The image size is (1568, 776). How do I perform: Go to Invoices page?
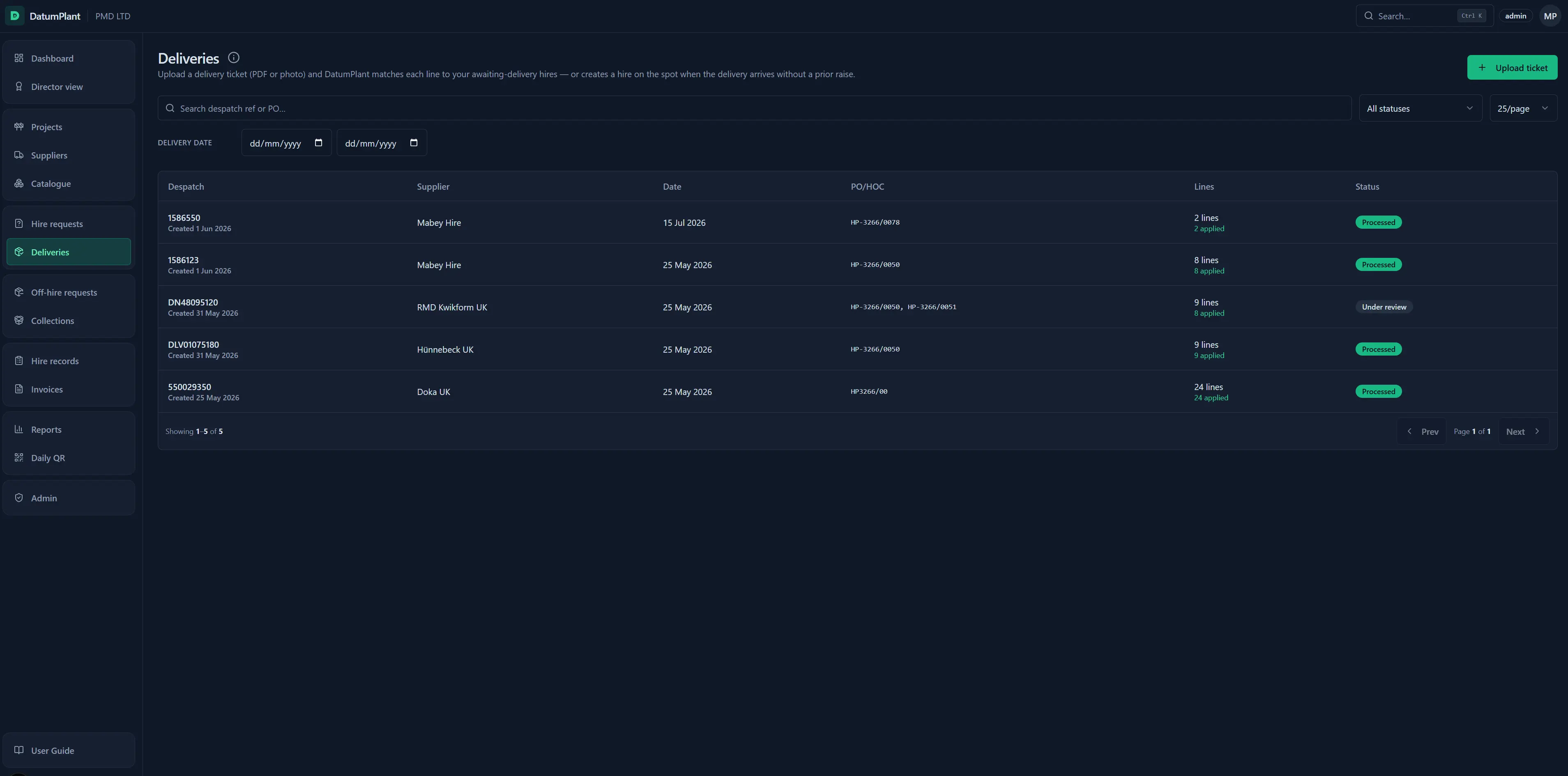[69, 389]
